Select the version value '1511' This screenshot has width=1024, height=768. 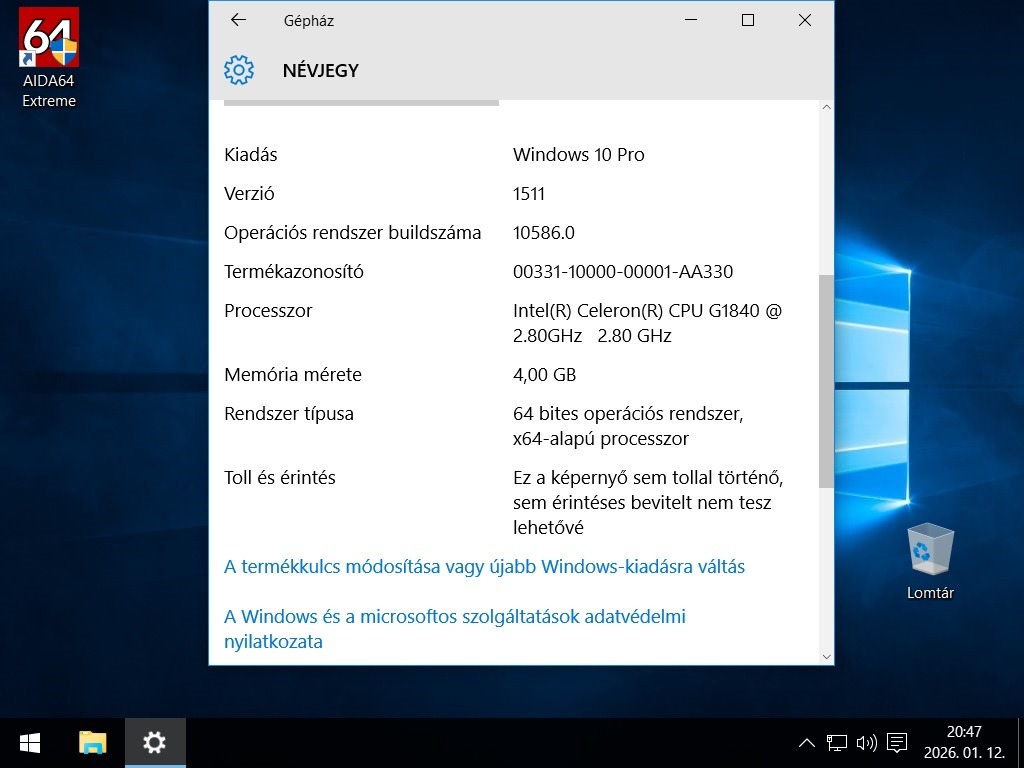(x=529, y=194)
